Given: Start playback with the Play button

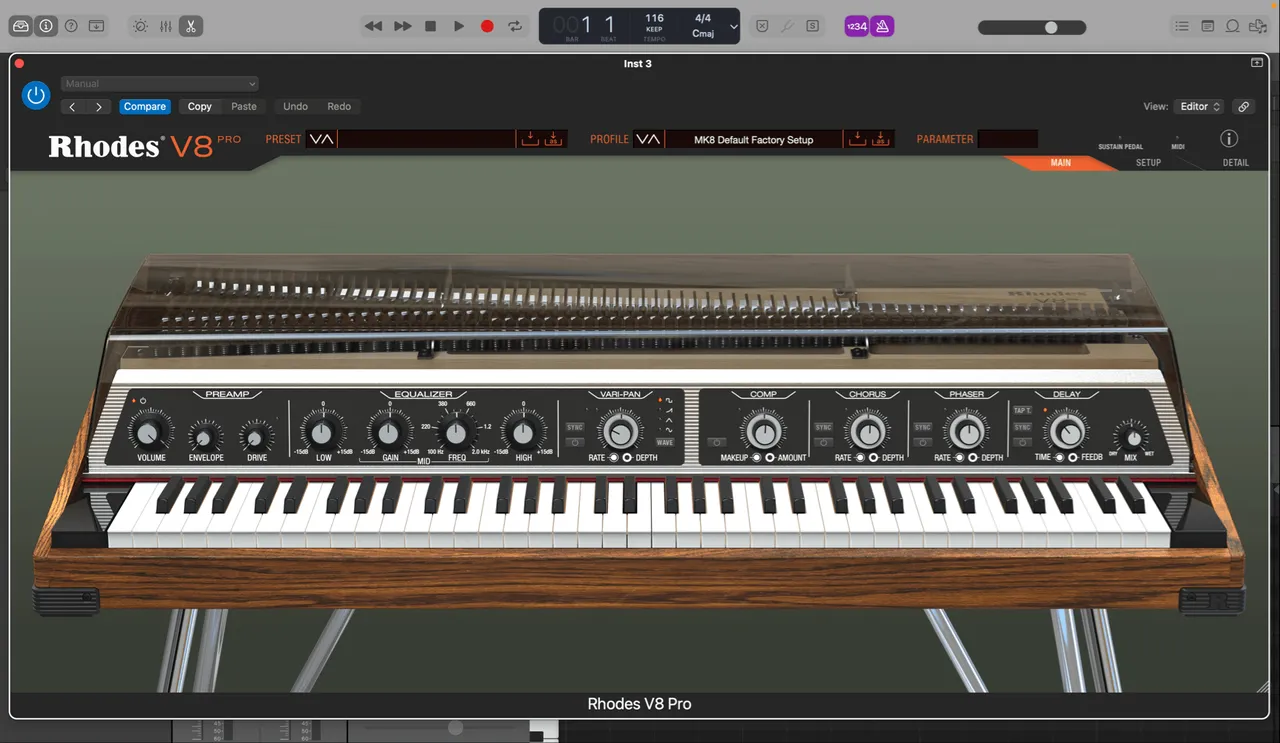Looking at the screenshot, I should 459,26.
